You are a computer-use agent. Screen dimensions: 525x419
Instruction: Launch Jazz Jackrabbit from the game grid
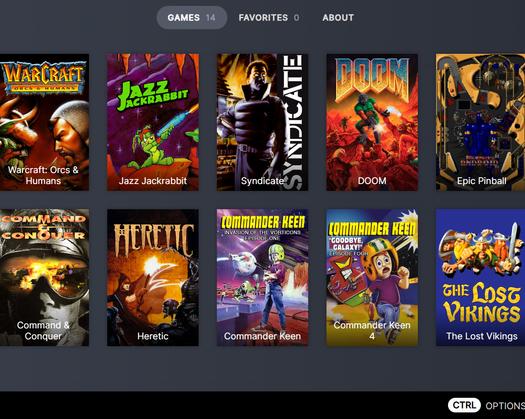click(153, 122)
